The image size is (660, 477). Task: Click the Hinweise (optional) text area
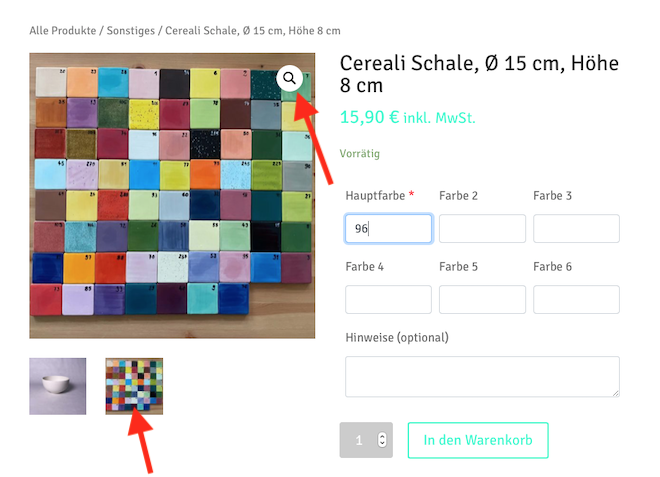click(x=482, y=376)
